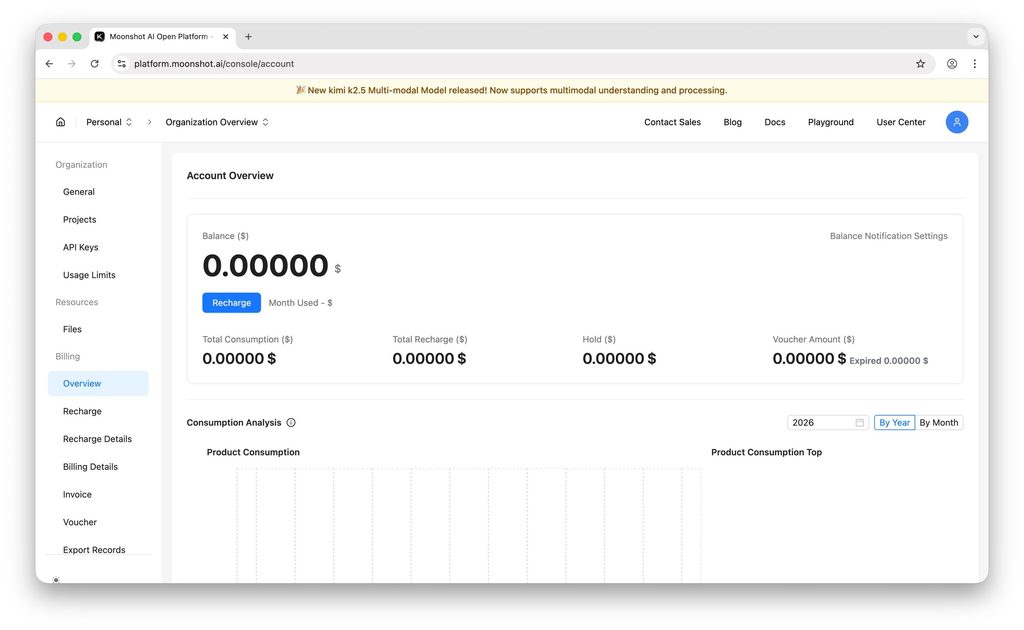Viewport: 1024px width, 630px height.
Task: Click the Expired 0.00000 $ text
Action: click(888, 360)
